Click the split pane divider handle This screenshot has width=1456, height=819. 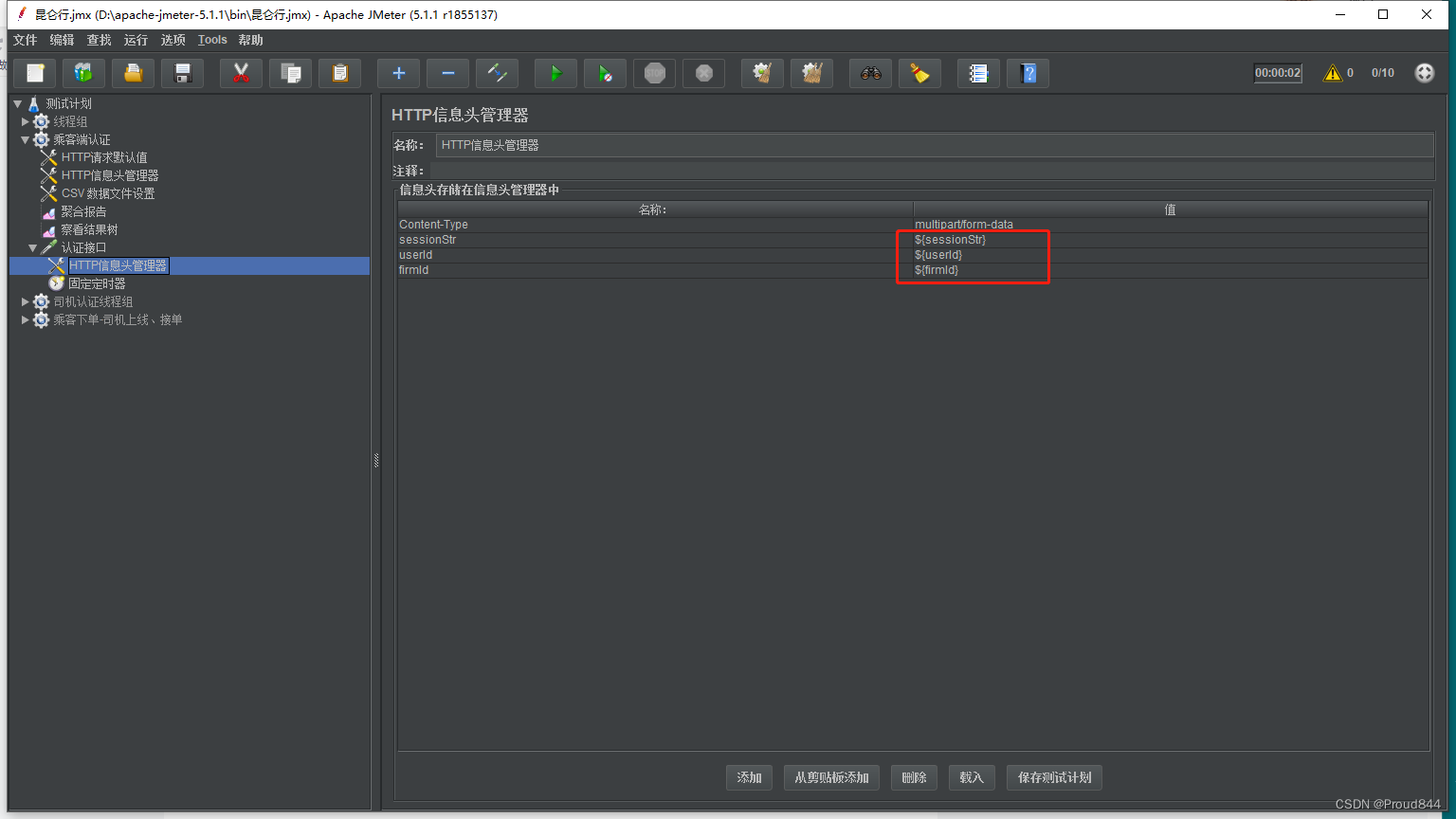[376, 461]
